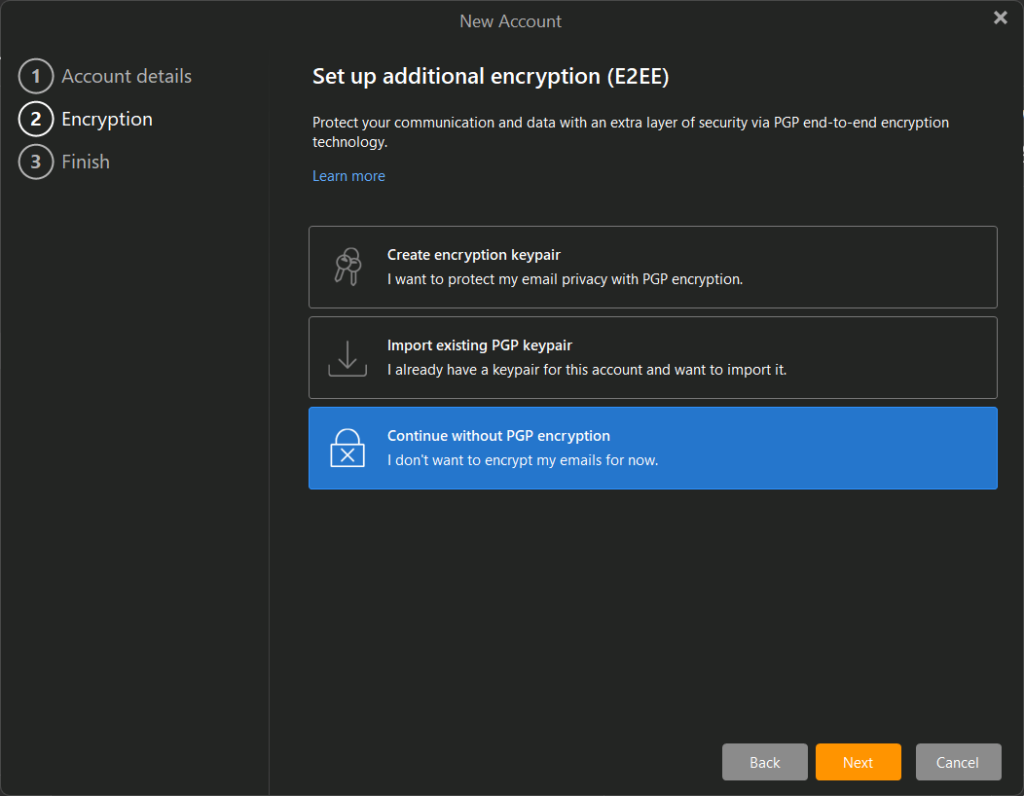Click the orange Next button
This screenshot has height=796, width=1024.
point(857,762)
